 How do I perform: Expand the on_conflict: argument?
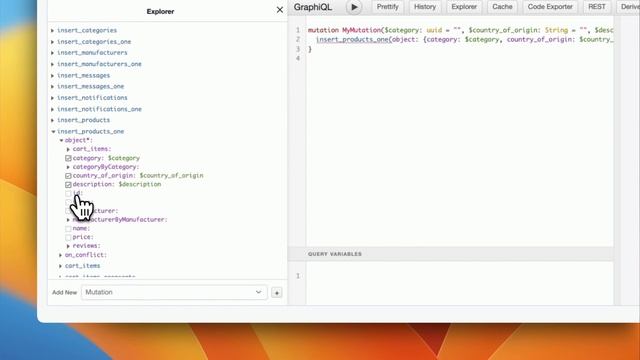[60, 255]
